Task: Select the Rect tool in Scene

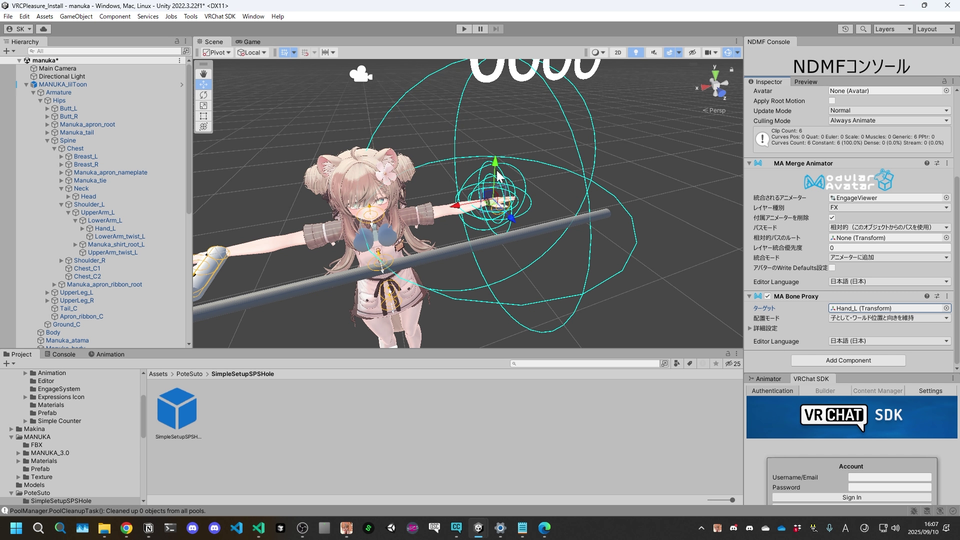Action: [x=203, y=116]
